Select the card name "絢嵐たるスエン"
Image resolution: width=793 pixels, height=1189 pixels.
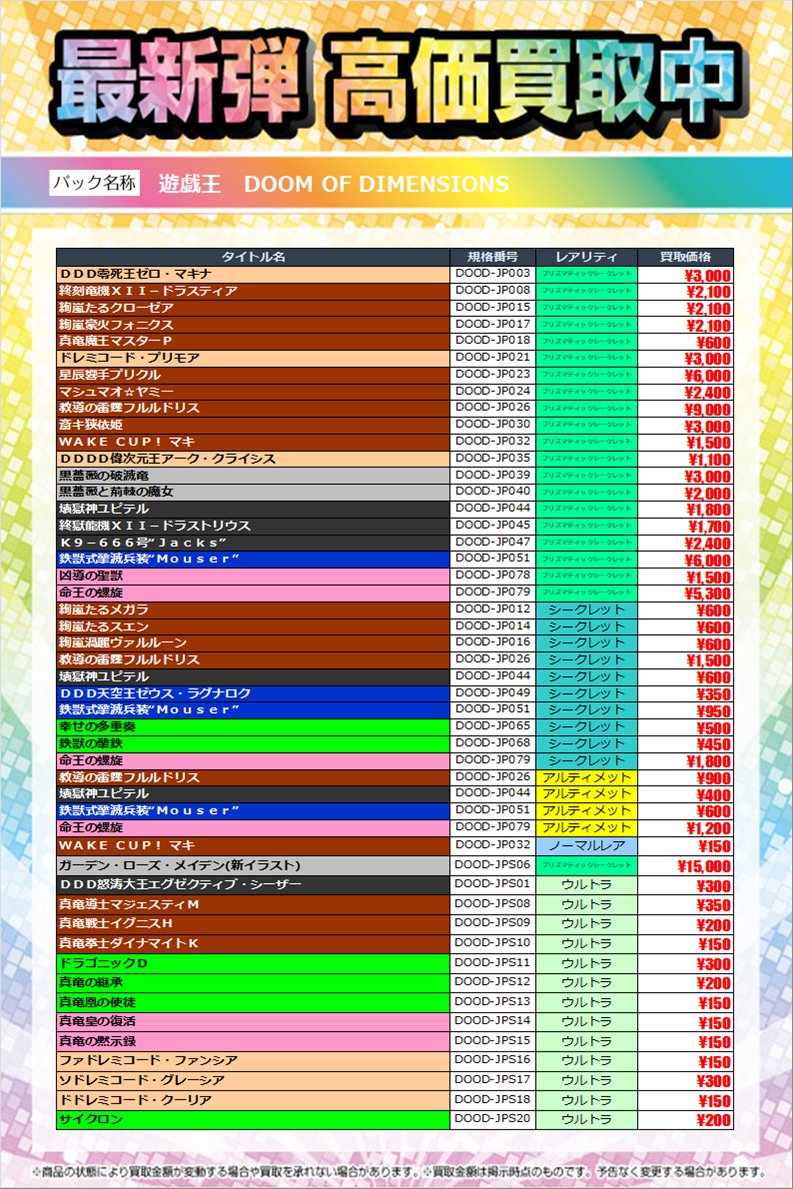coord(104,626)
